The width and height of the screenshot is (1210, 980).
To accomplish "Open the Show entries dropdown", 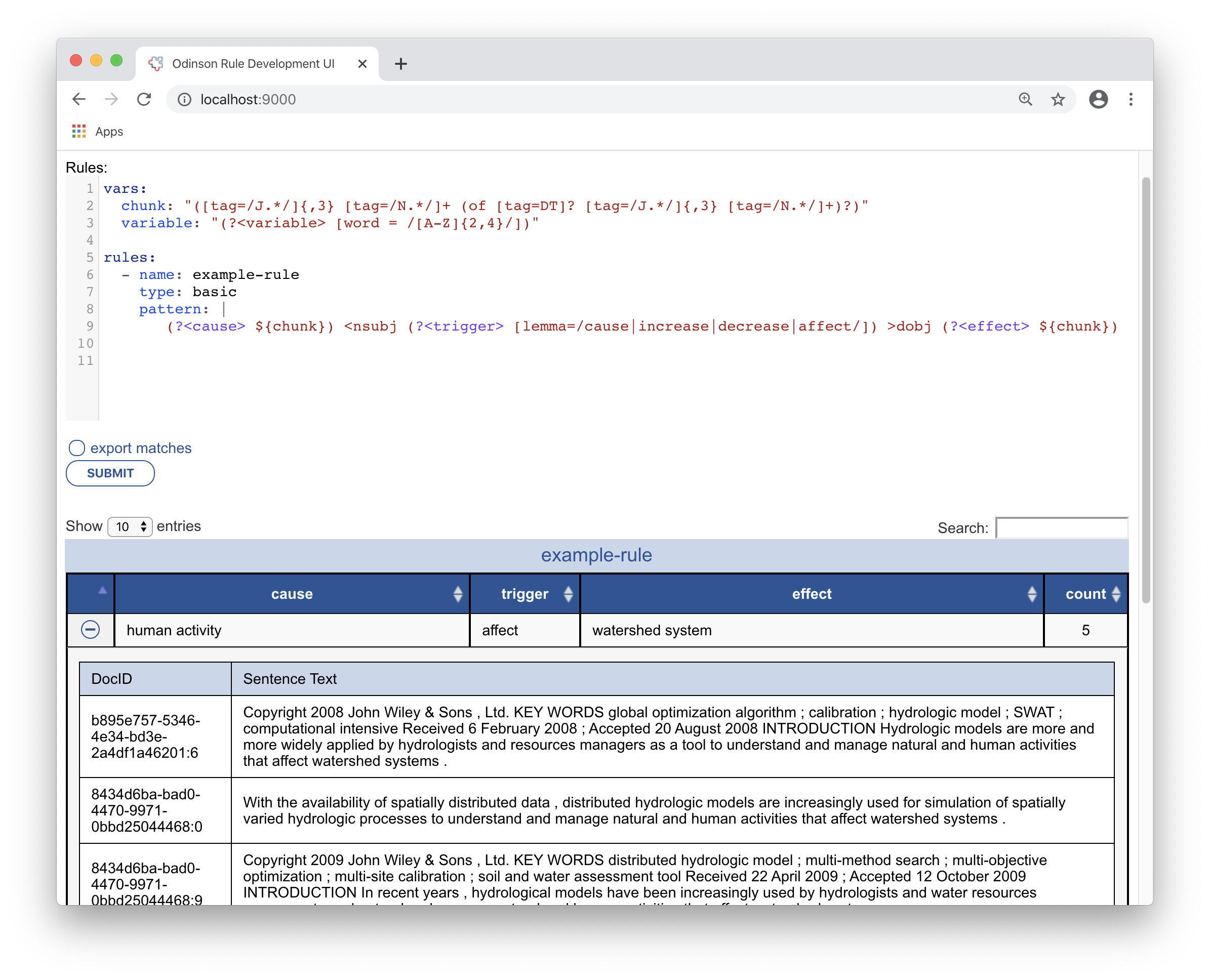I will pos(130,526).
